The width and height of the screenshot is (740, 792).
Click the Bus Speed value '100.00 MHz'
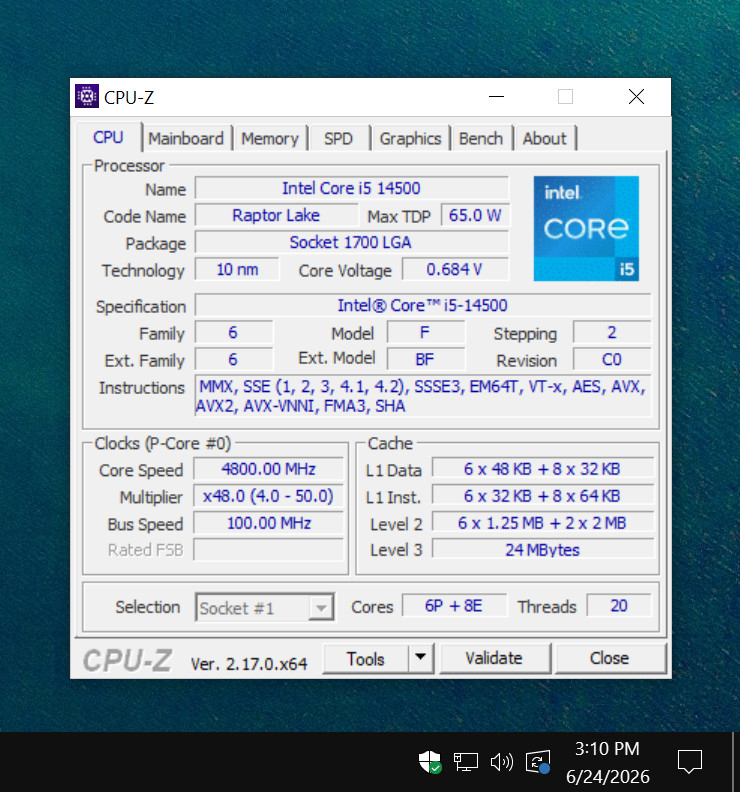269,523
